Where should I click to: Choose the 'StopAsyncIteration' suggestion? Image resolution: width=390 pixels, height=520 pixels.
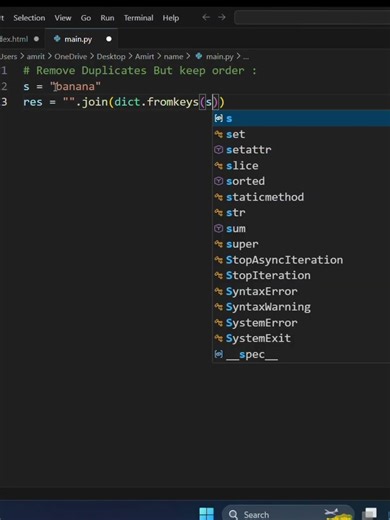[301, 260]
